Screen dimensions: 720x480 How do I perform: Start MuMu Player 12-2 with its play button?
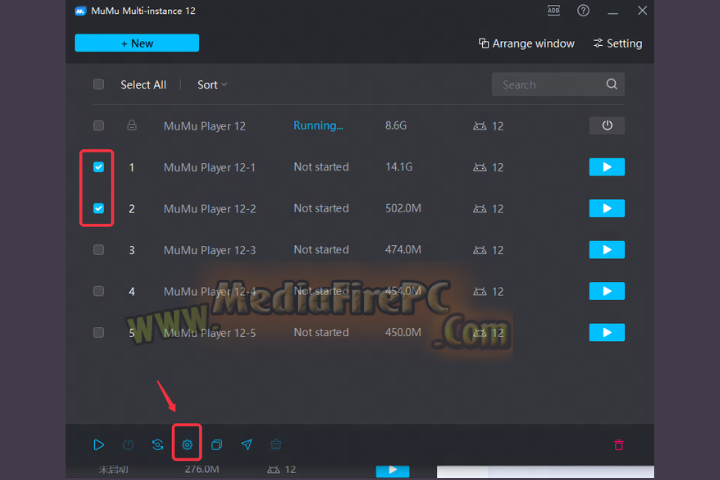point(607,208)
